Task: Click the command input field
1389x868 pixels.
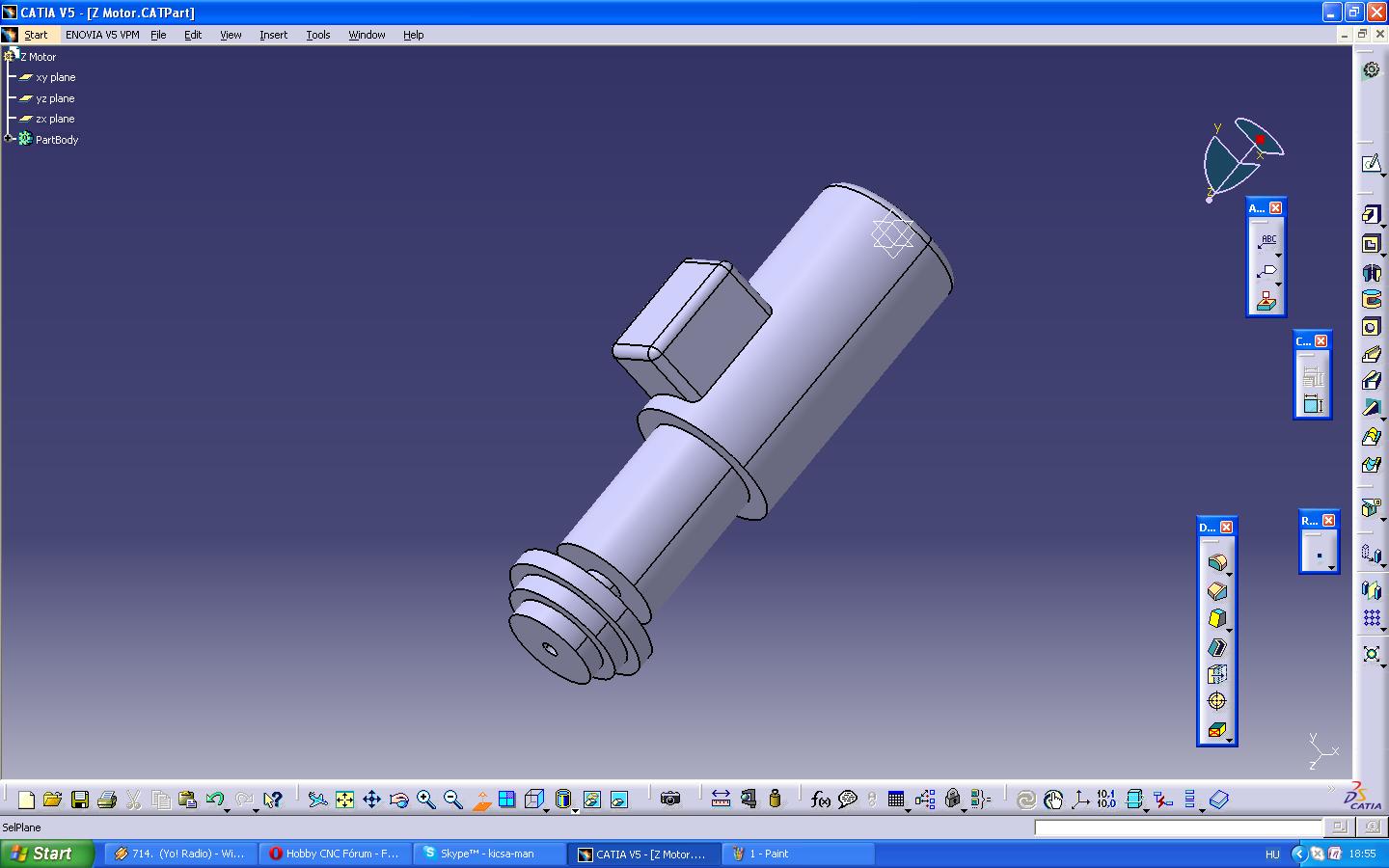Action: pos(1178,827)
